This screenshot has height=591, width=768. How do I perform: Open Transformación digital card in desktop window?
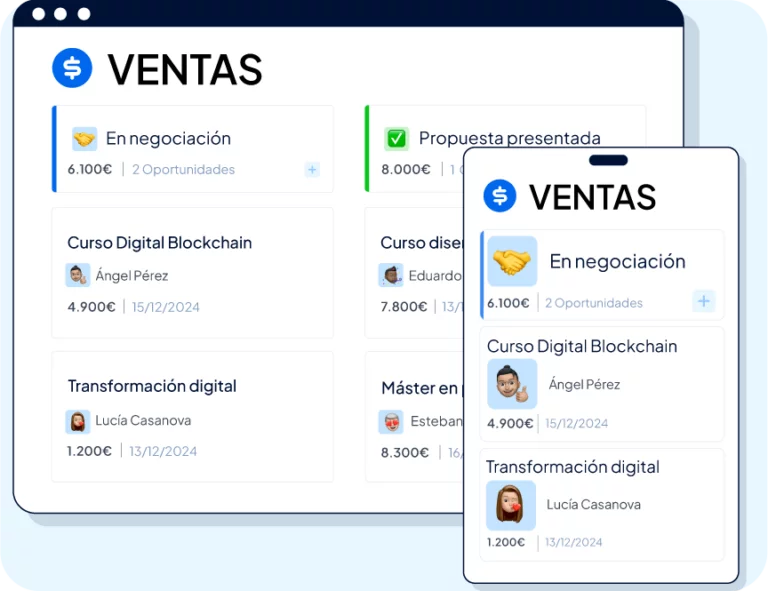pos(192,417)
